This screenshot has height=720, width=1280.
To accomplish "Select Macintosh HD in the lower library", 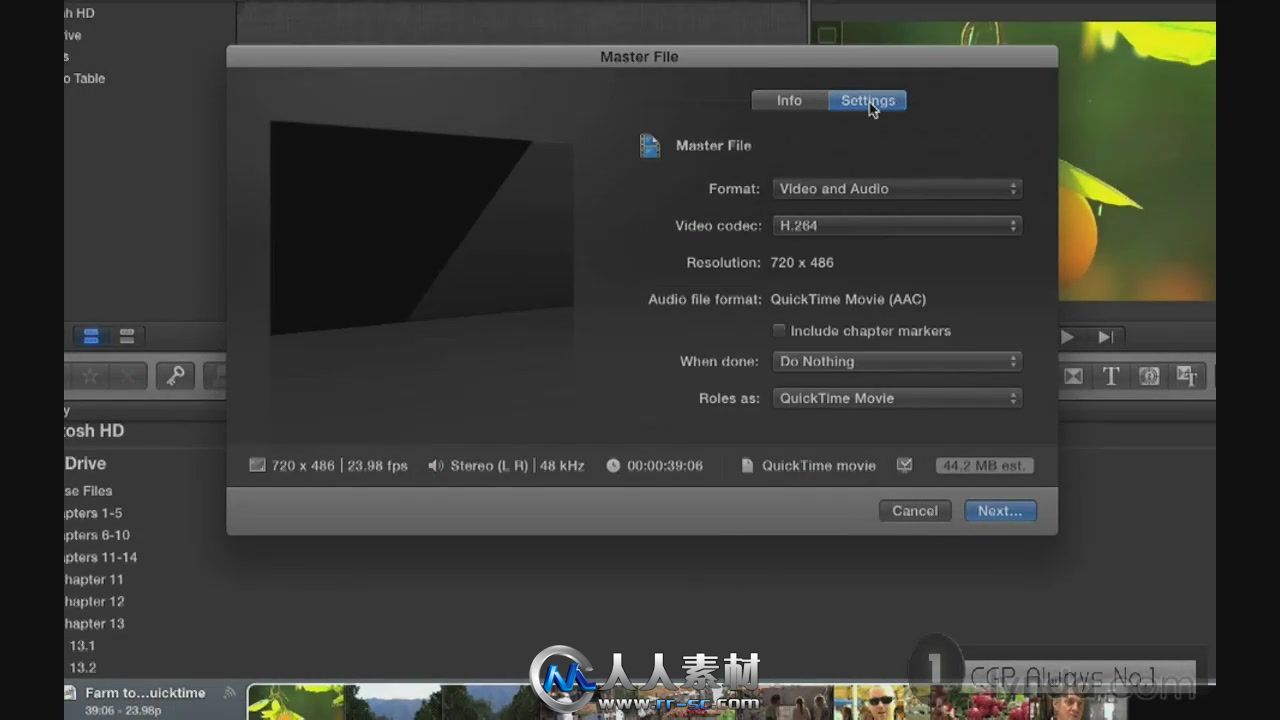I will tap(94, 430).
